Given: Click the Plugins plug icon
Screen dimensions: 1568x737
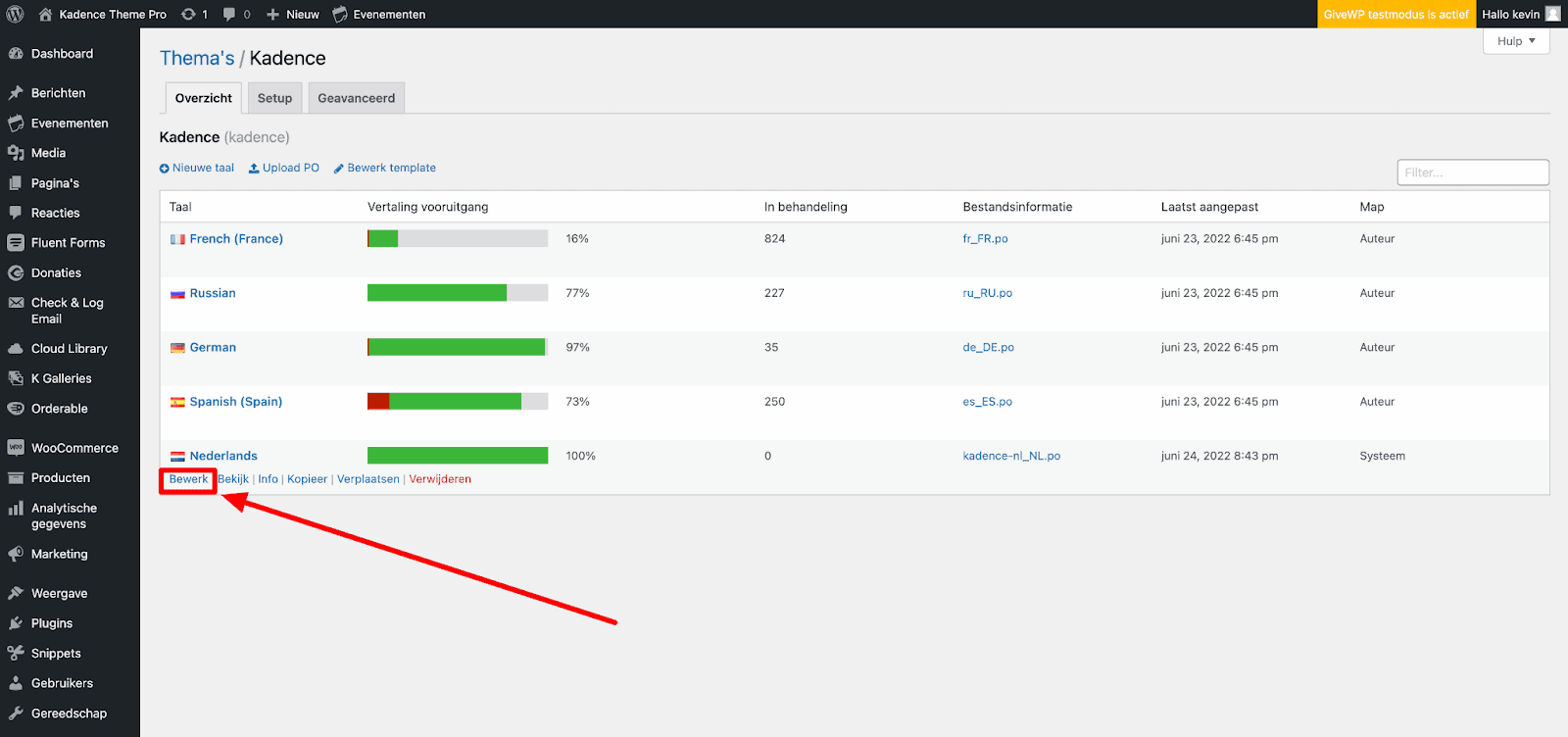Looking at the screenshot, I should pos(16,623).
